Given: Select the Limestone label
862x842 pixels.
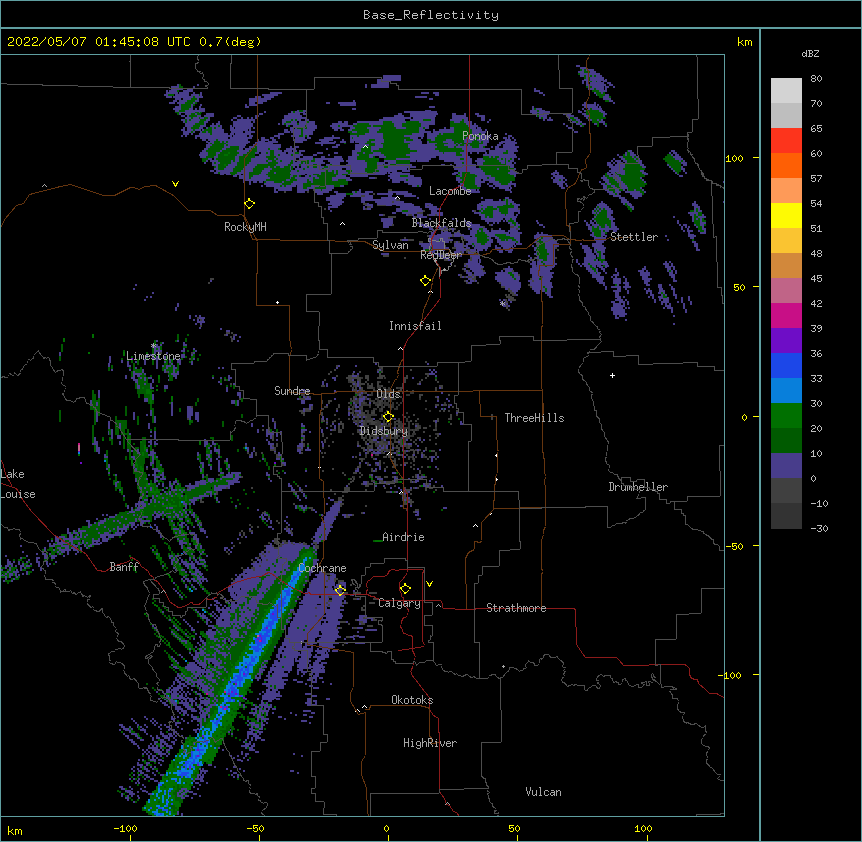Looking at the screenshot, I should click(x=153, y=356).
